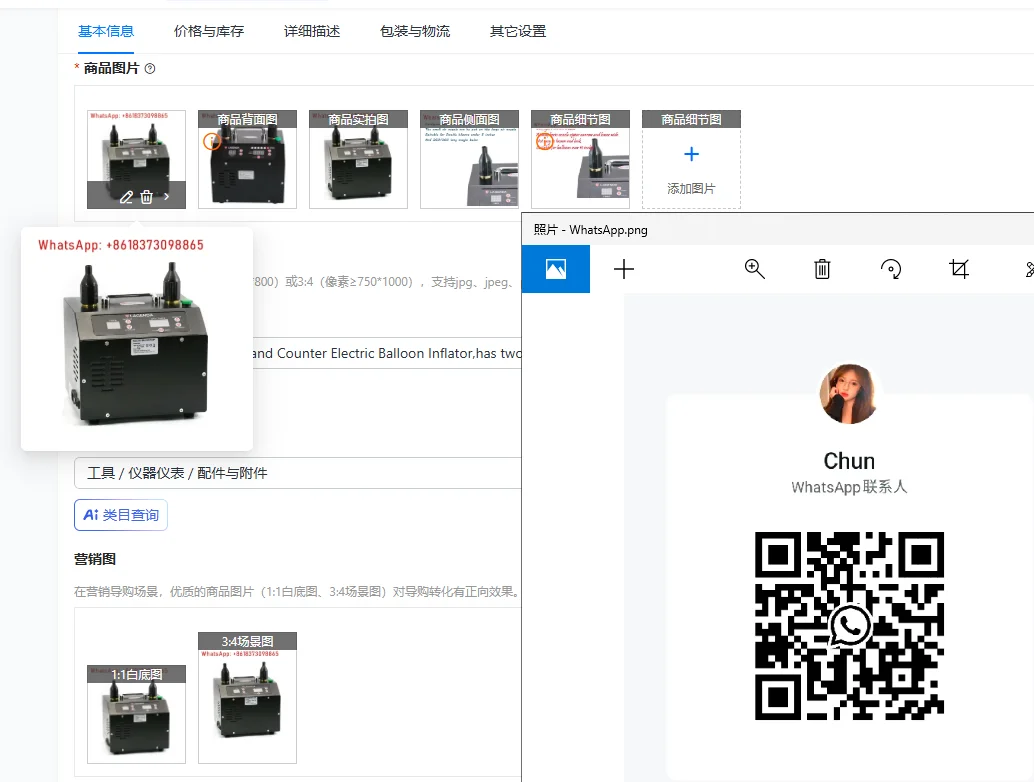Screen dimensions: 1034x782
Task: Click the 工具 / 仪器仪表 category field
Action: 297,473
